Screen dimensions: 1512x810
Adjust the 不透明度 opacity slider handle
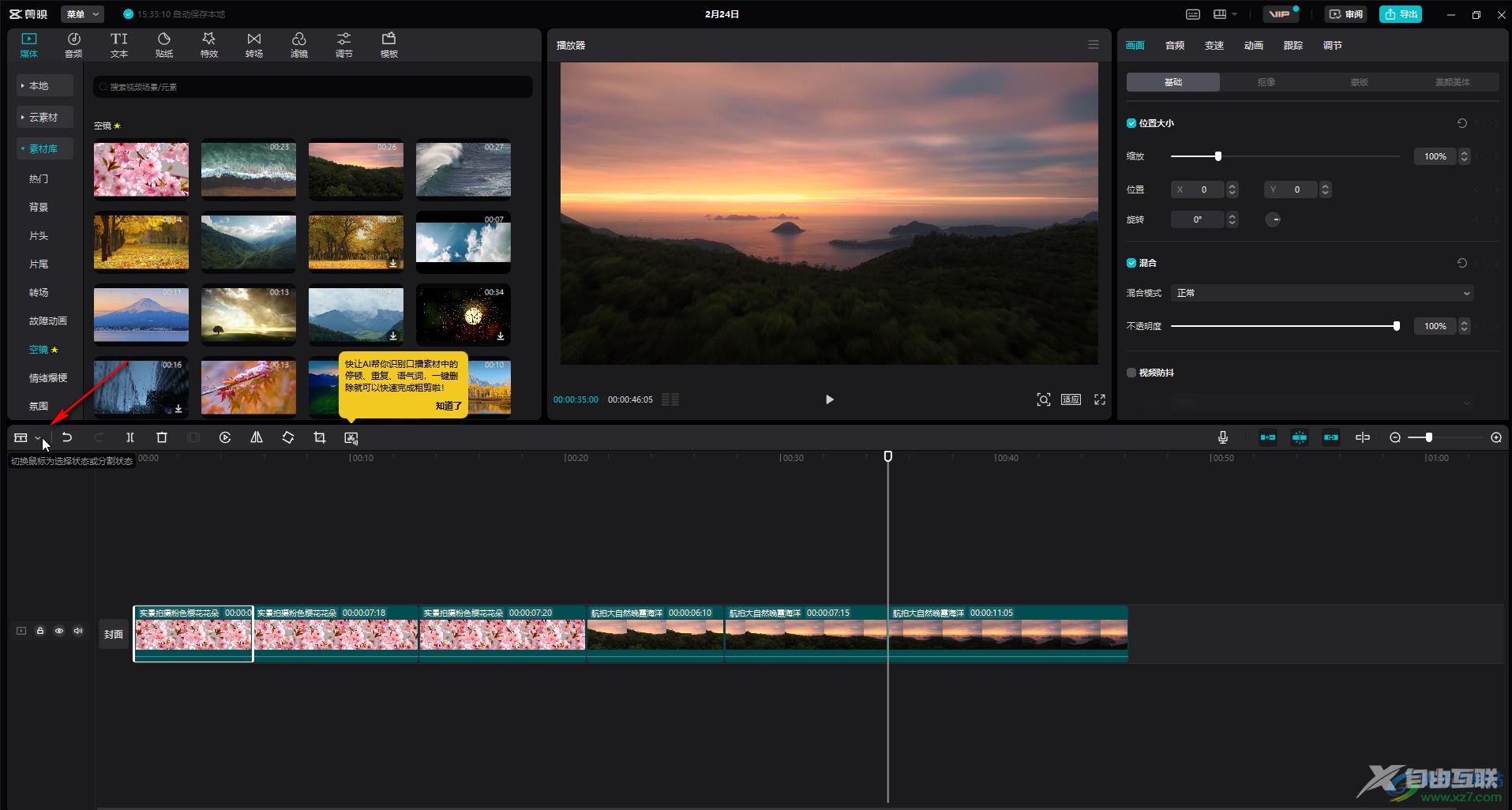1397,326
